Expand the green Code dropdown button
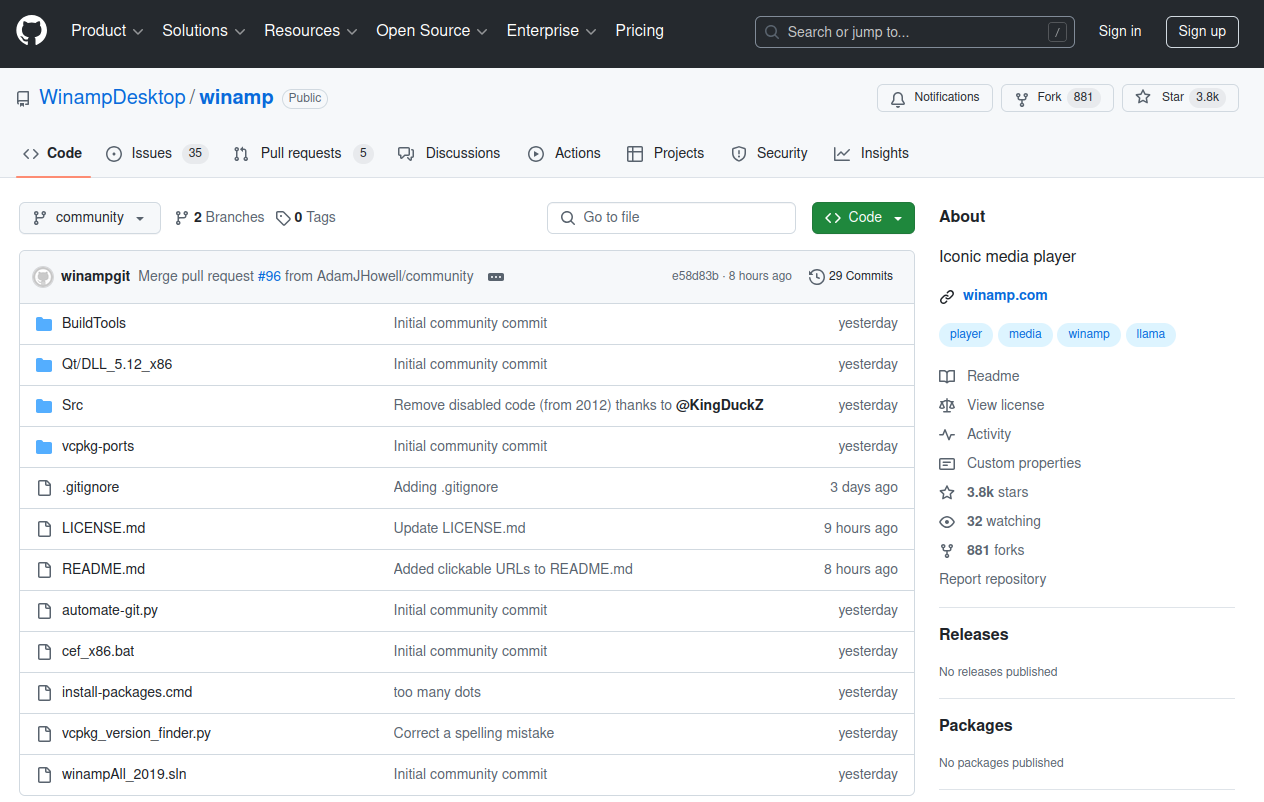Screen dimensions: 1264x802 click(863, 218)
